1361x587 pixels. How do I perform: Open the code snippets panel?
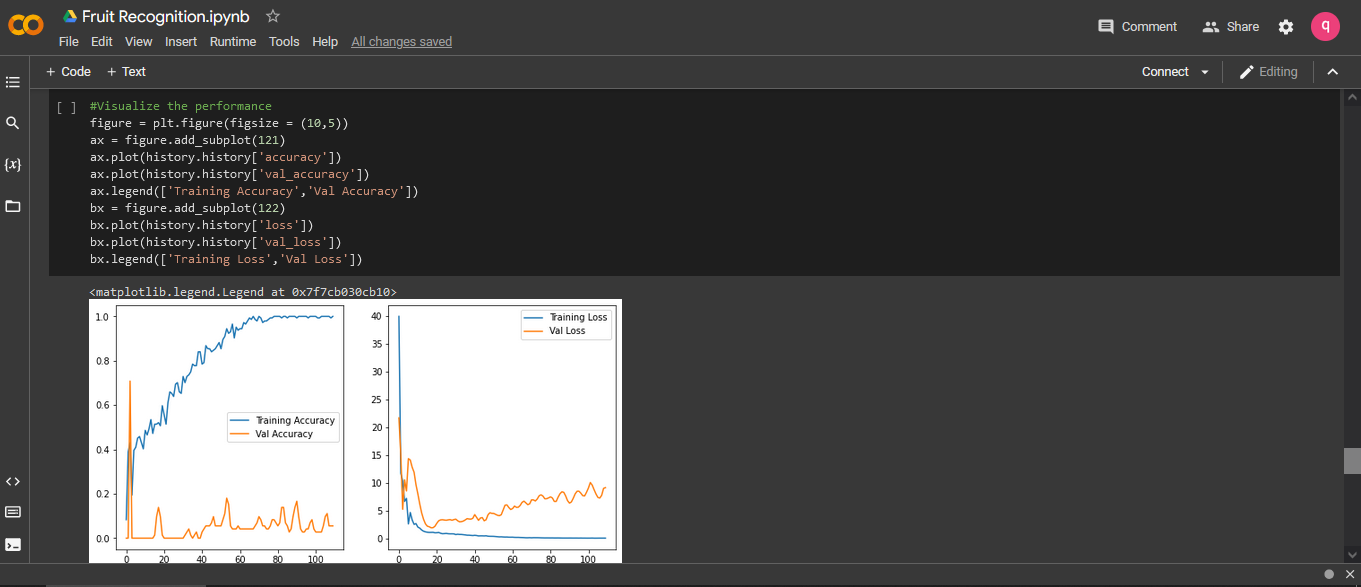point(13,481)
